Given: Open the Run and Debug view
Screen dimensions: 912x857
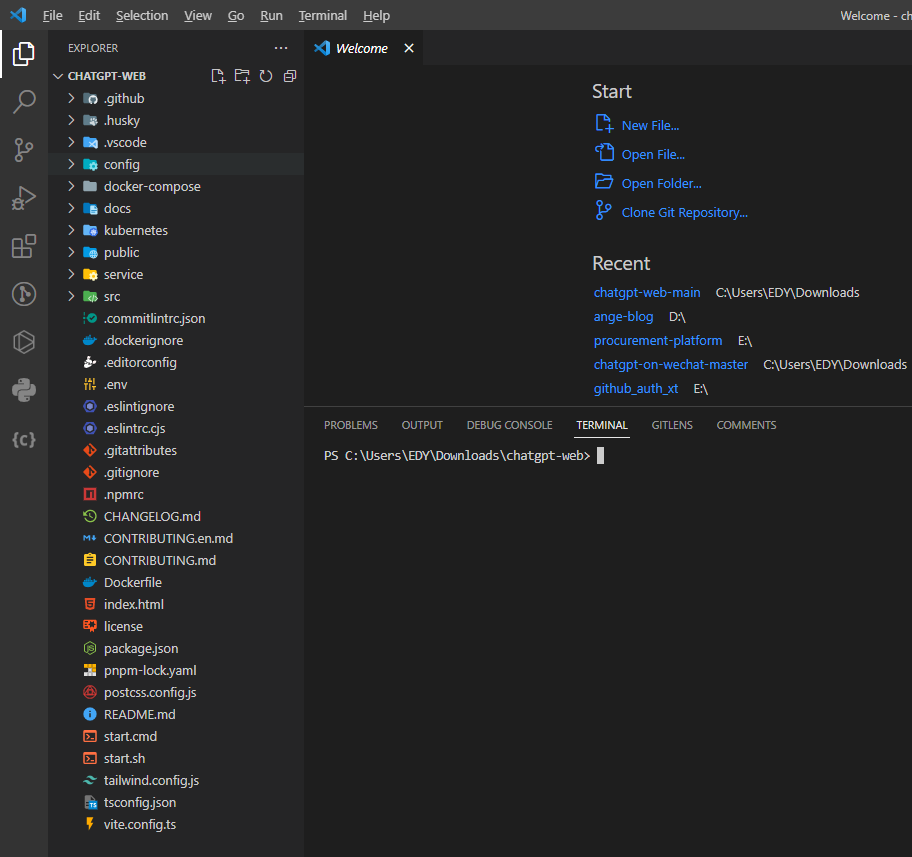Looking at the screenshot, I should pyautogui.click(x=24, y=198).
